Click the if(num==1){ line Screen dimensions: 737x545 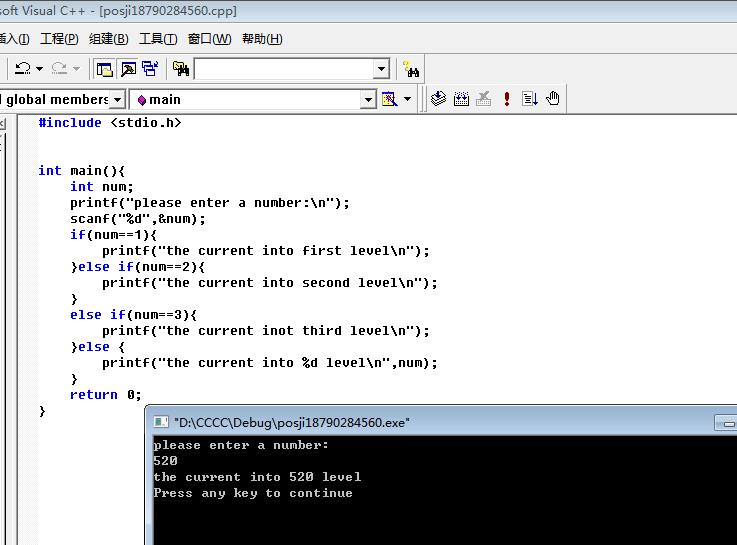(114, 234)
